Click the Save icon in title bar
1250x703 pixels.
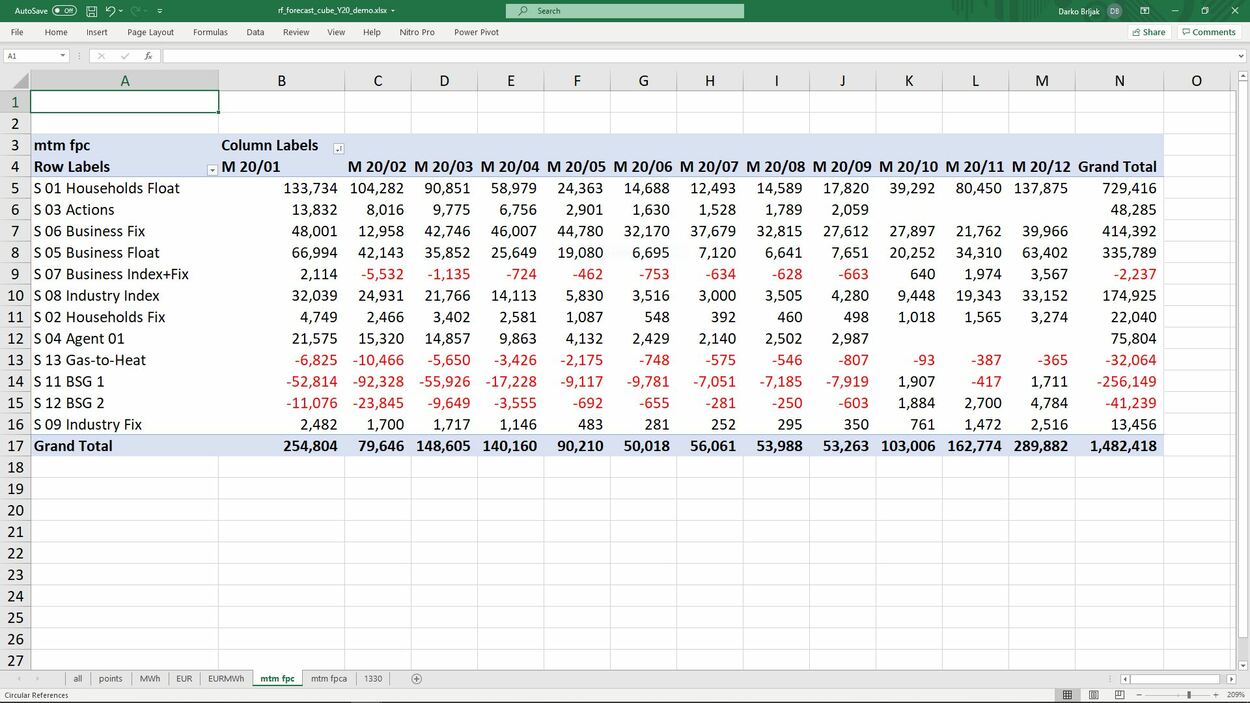tap(92, 11)
